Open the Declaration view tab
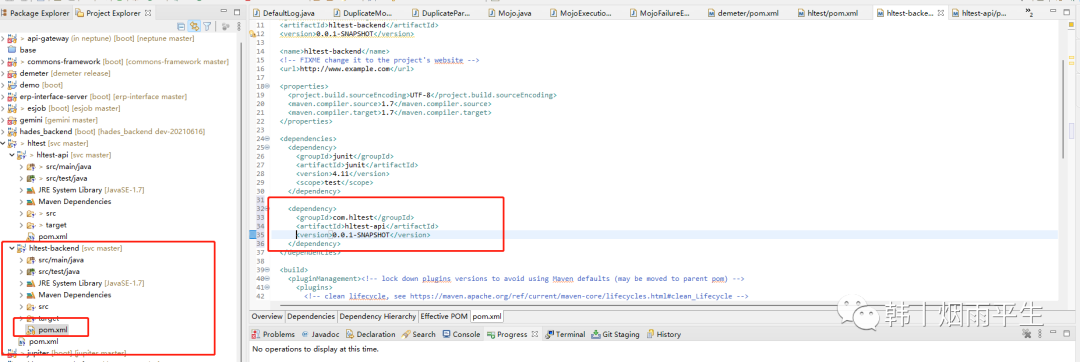Image resolution: width=1080 pixels, height=362 pixels. (x=371, y=334)
